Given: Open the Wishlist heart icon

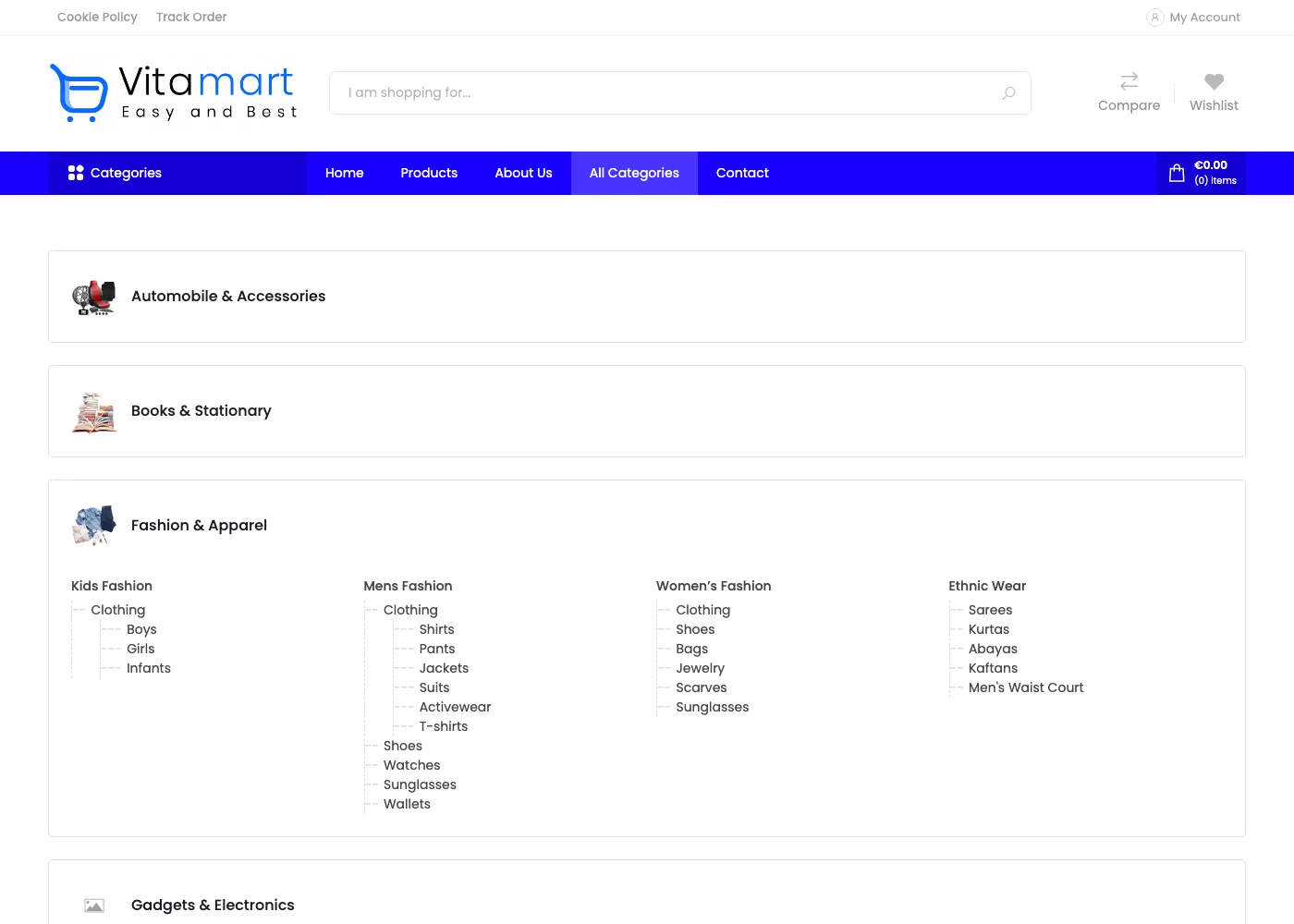Looking at the screenshot, I should click(1214, 81).
